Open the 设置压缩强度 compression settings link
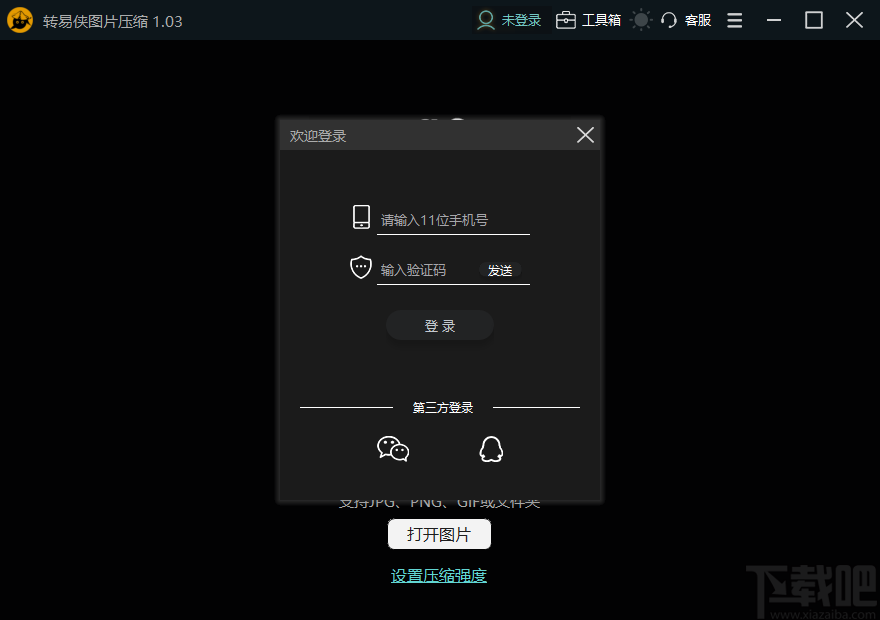 coord(439,575)
